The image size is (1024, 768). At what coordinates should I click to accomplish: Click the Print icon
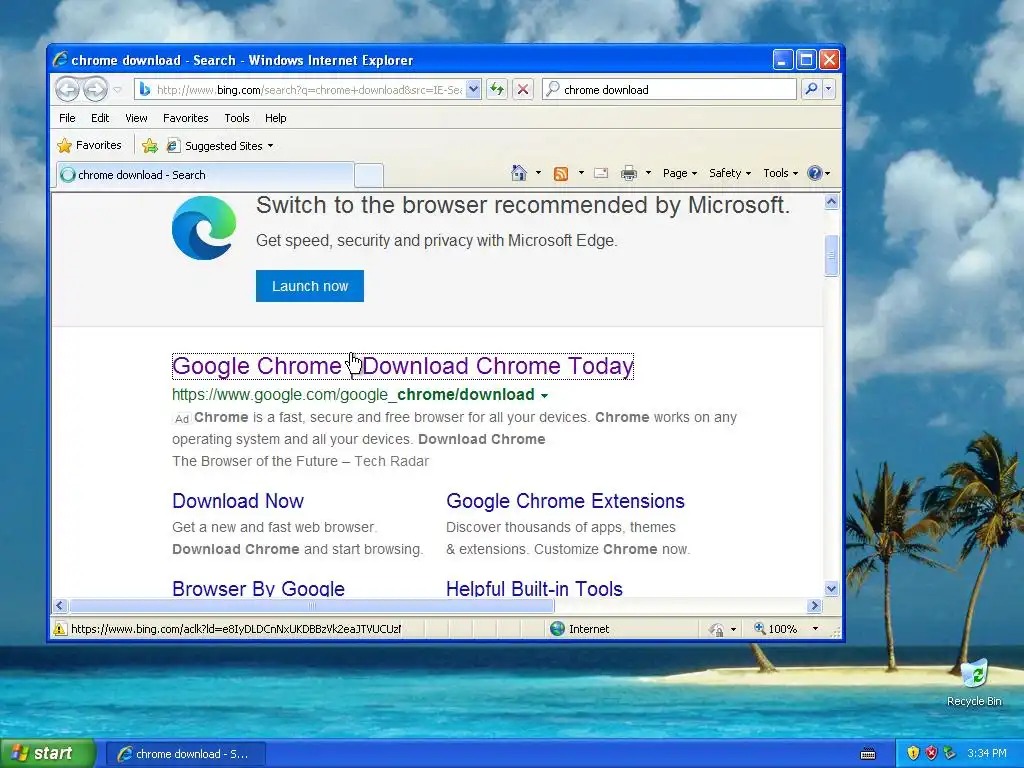629,173
